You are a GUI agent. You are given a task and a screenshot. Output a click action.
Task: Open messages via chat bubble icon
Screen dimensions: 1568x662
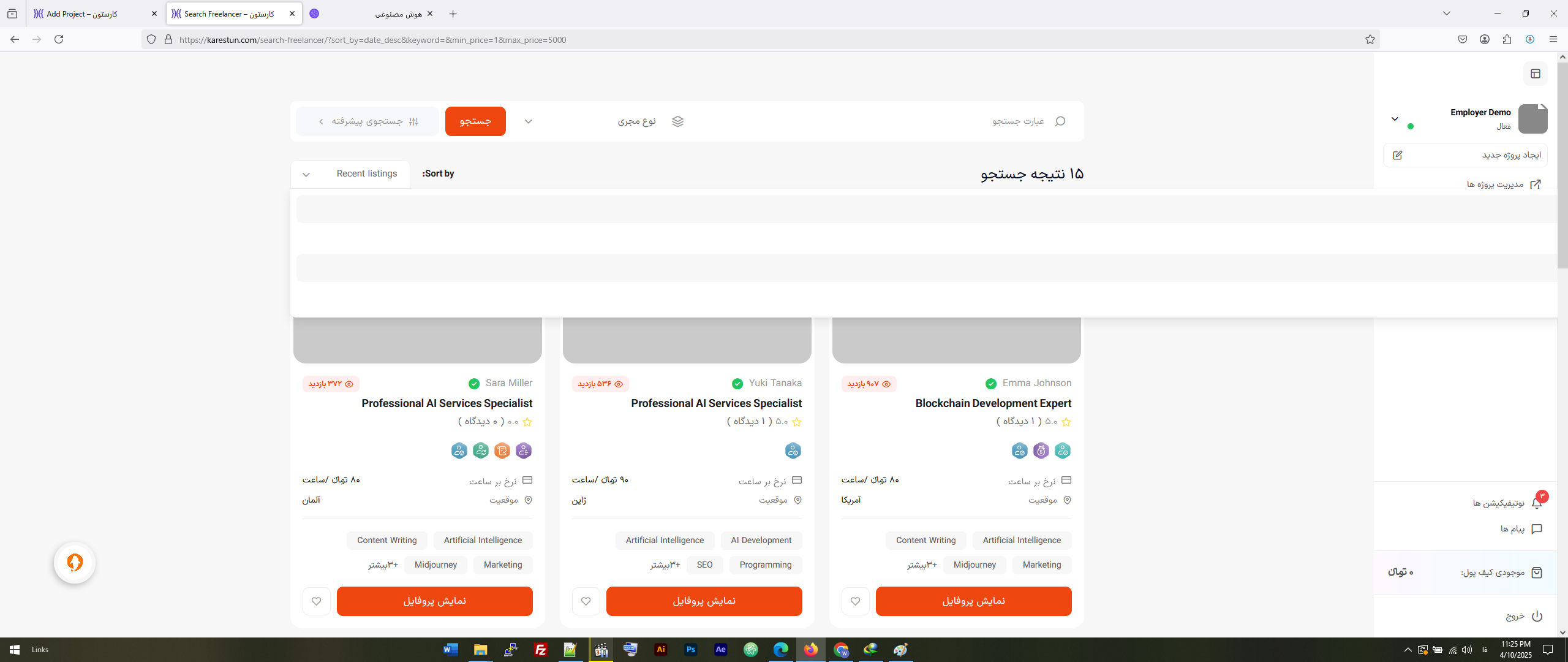click(x=1536, y=529)
